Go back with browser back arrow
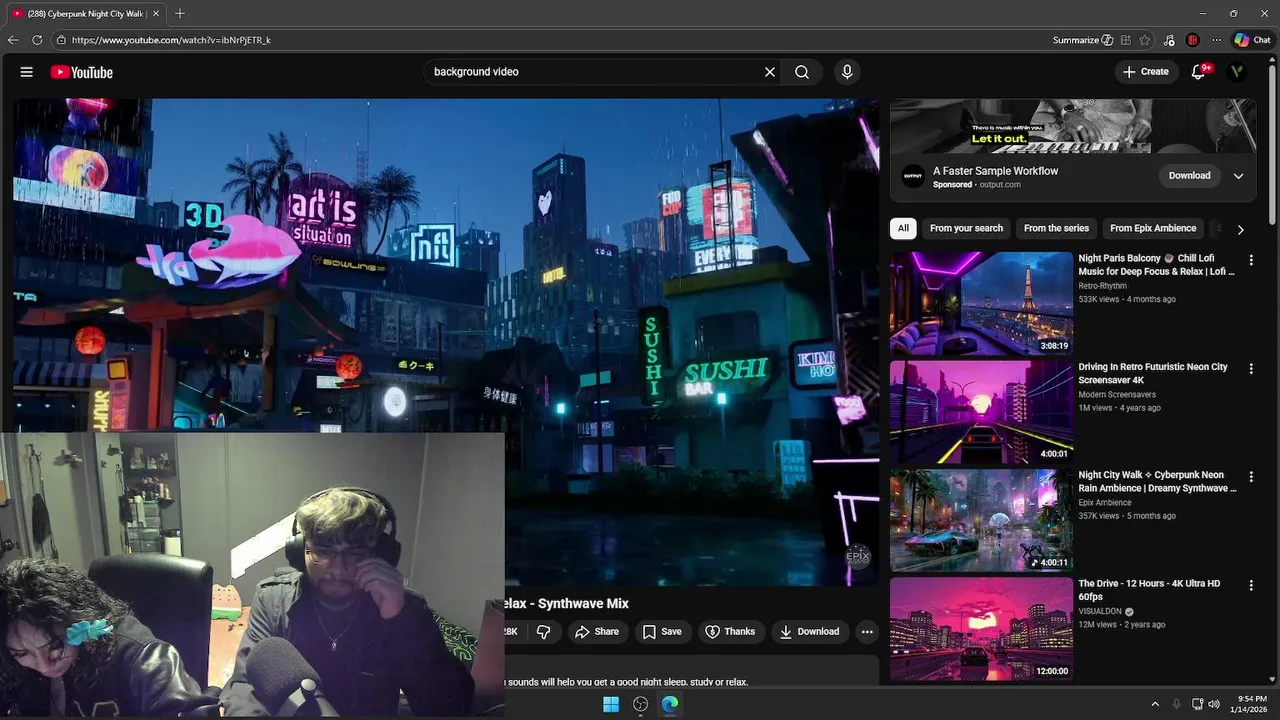 [13, 40]
